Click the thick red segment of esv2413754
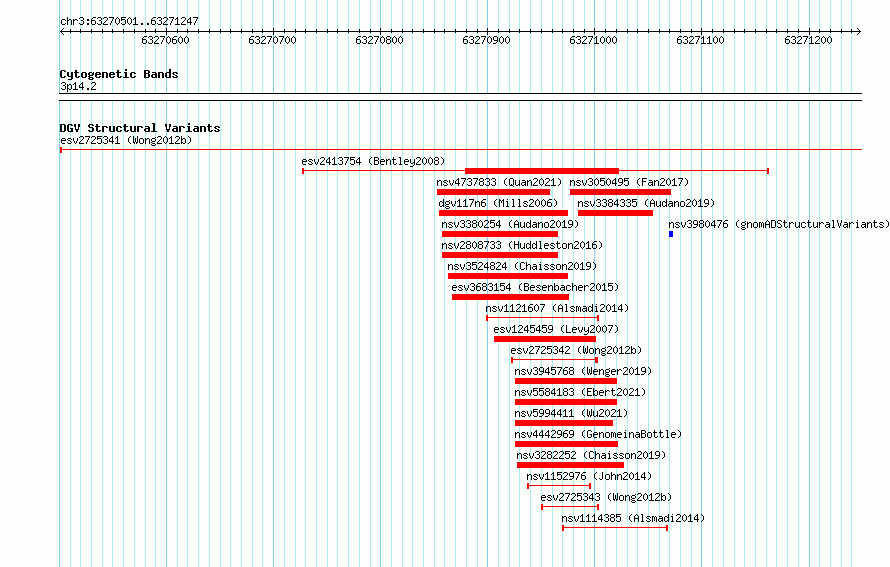The width and height of the screenshot is (890, 567). (541, 171)
